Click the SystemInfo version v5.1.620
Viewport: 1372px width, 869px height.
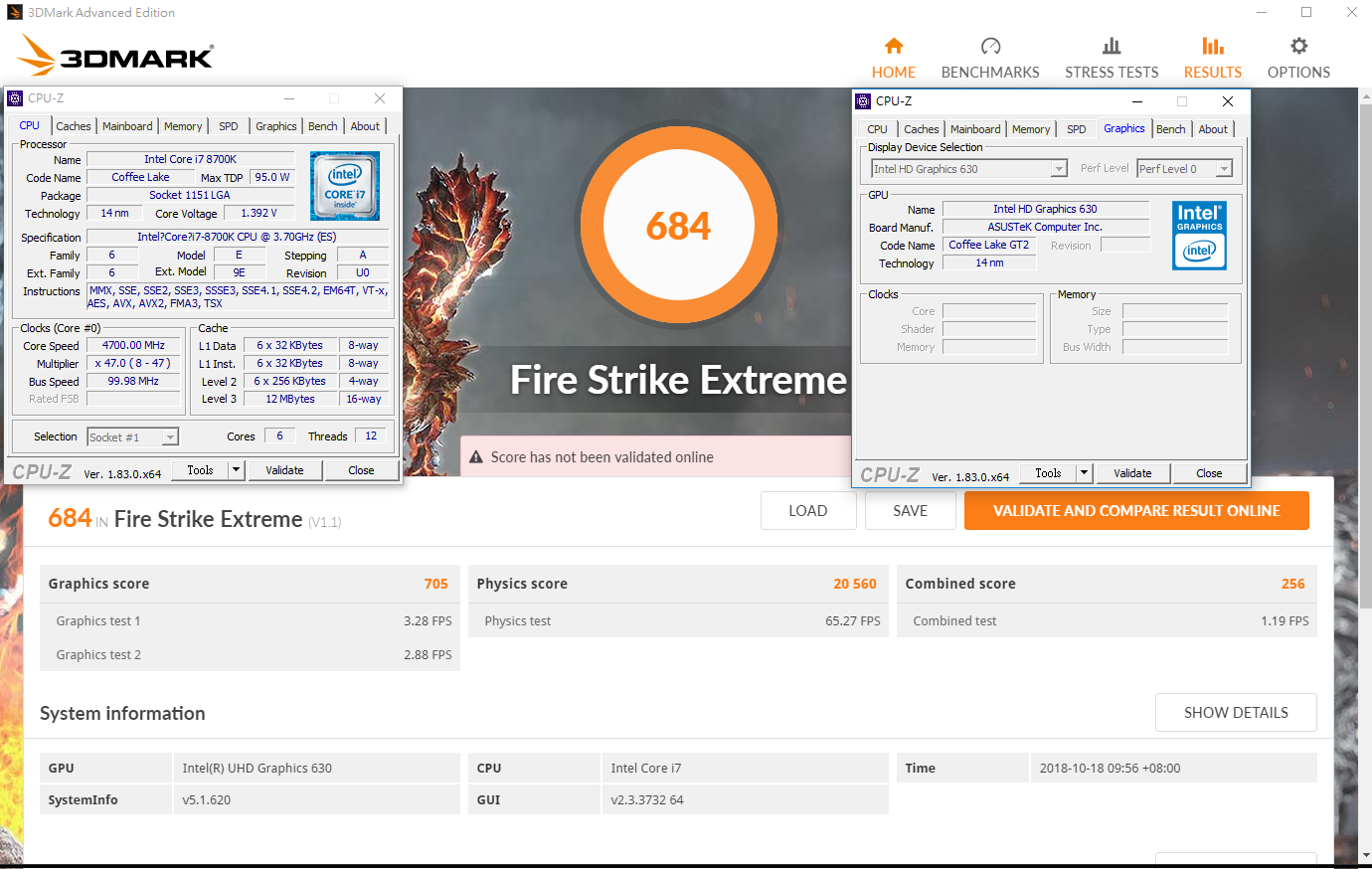point(207,799)
